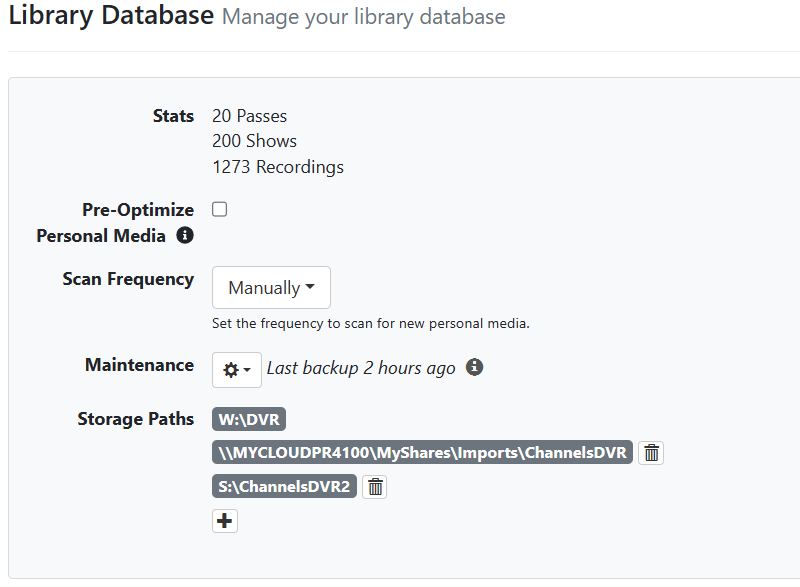Open the Maintenance gear menu
This screenshot has height=587, width=800.
pos(237,369)
